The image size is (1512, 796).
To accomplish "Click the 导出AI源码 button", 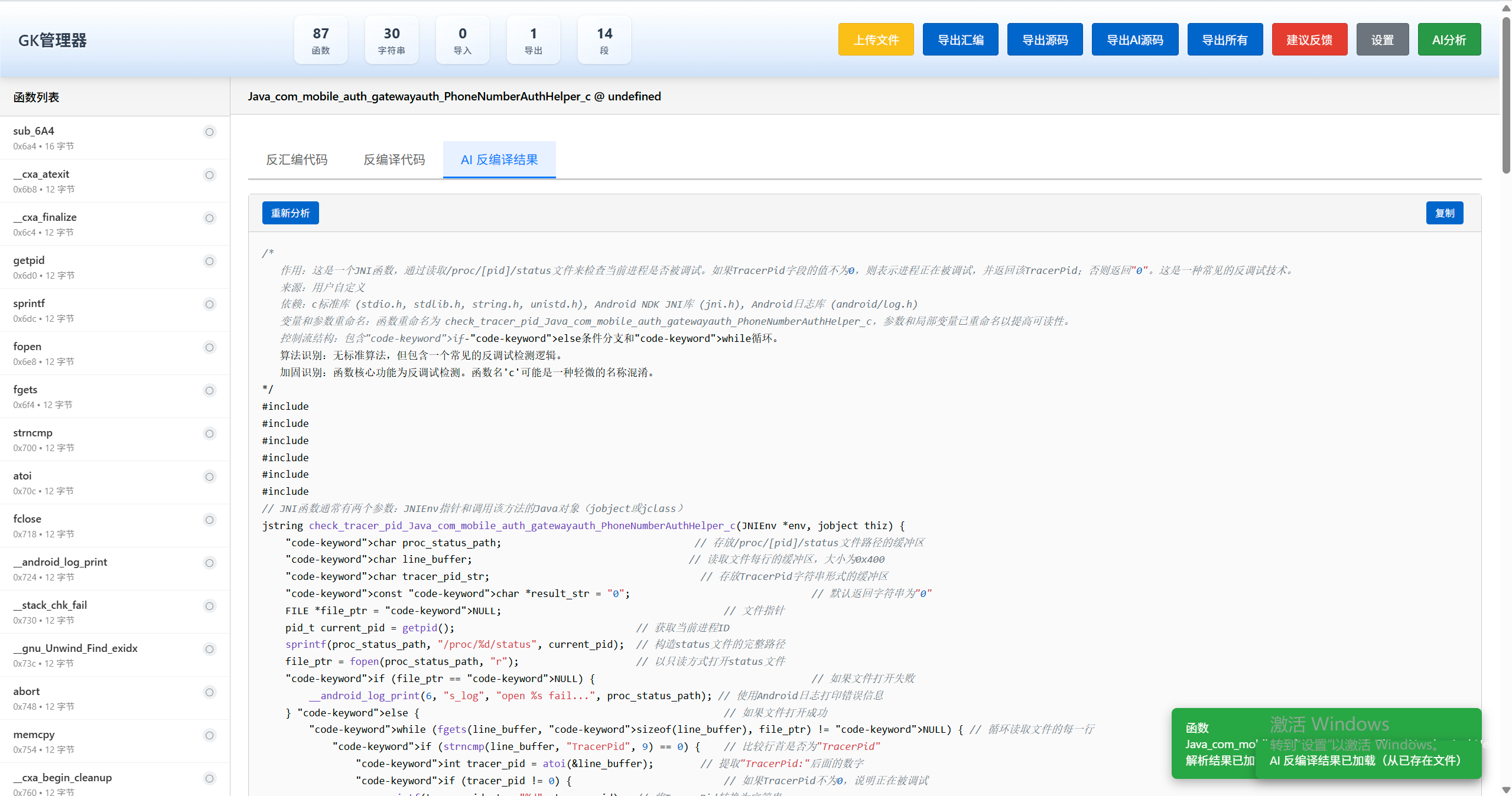I will tap(1134, 40).
